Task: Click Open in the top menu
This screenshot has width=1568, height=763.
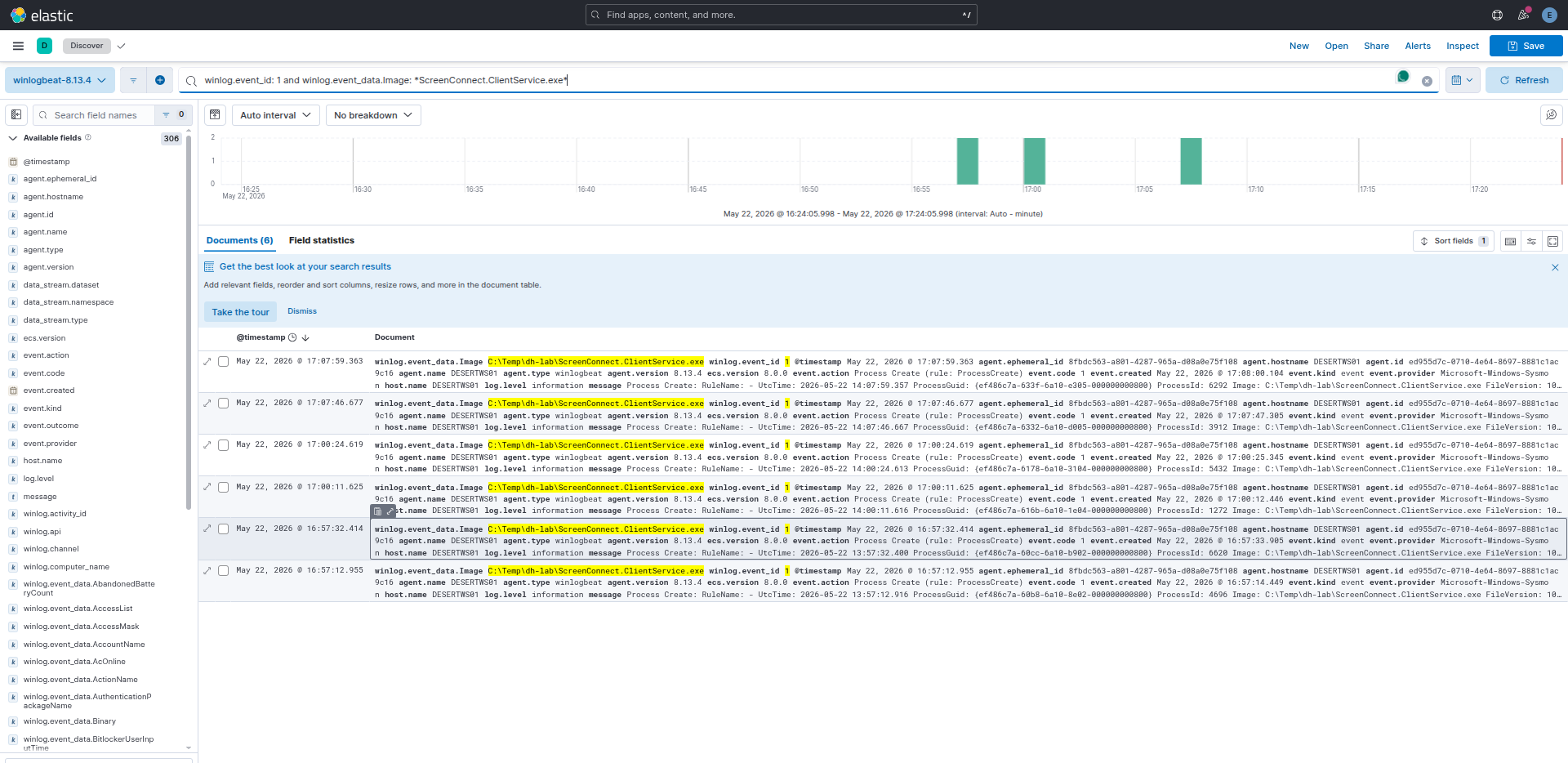Action: [1336, 46]
